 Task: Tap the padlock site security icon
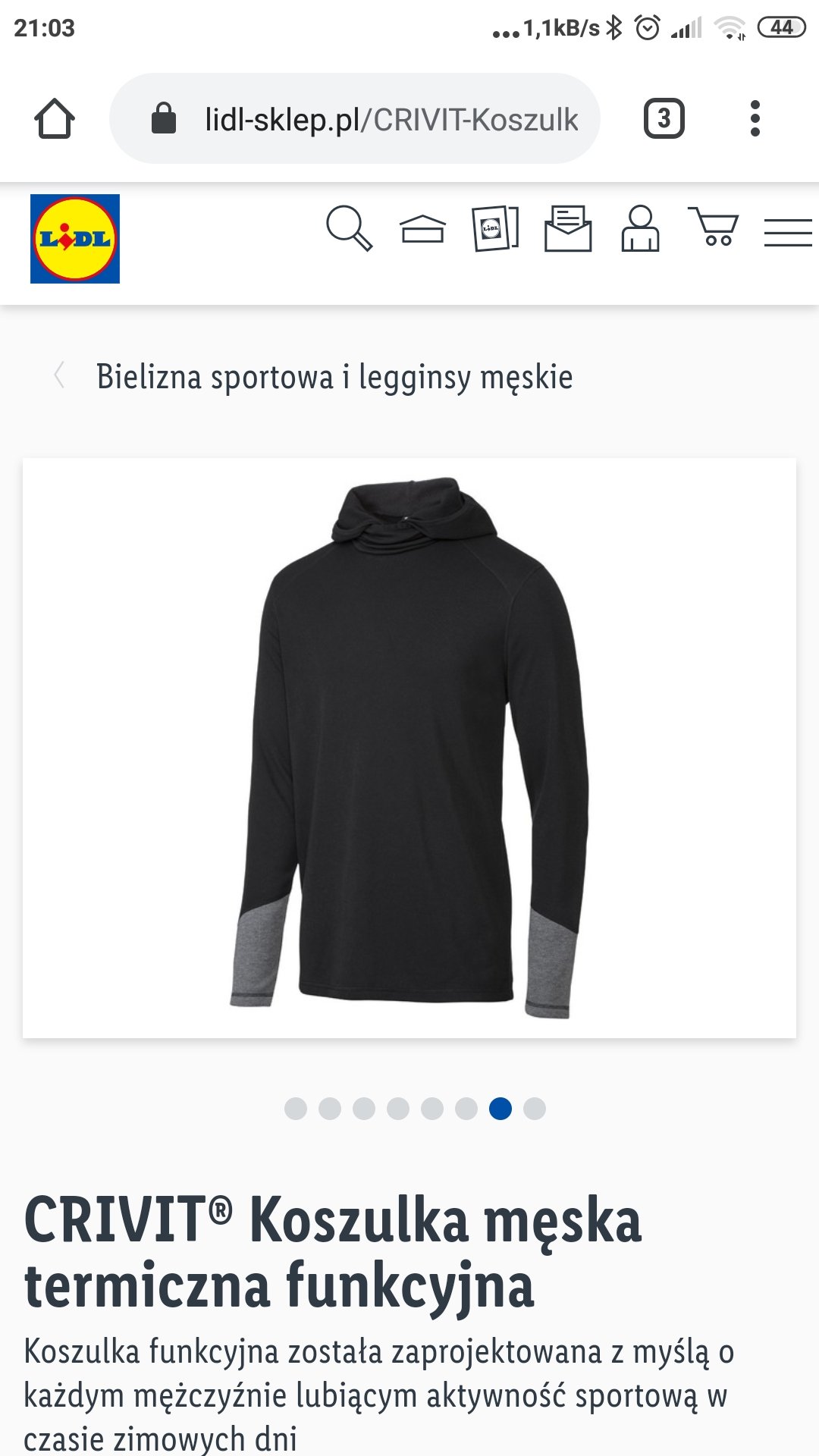[164, 118]
